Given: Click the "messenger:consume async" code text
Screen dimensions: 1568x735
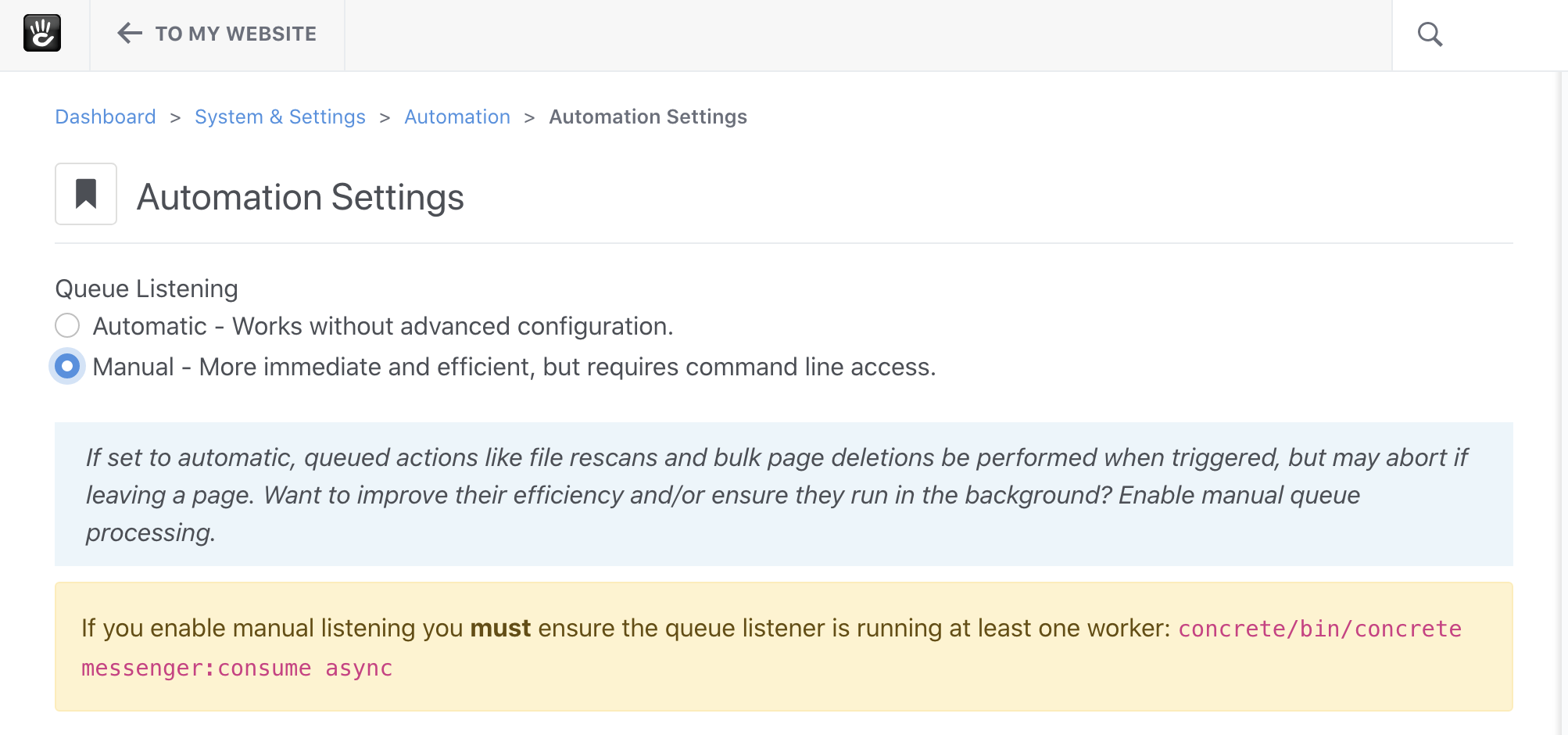Looking at the screenshot, I should pos(237,669).
